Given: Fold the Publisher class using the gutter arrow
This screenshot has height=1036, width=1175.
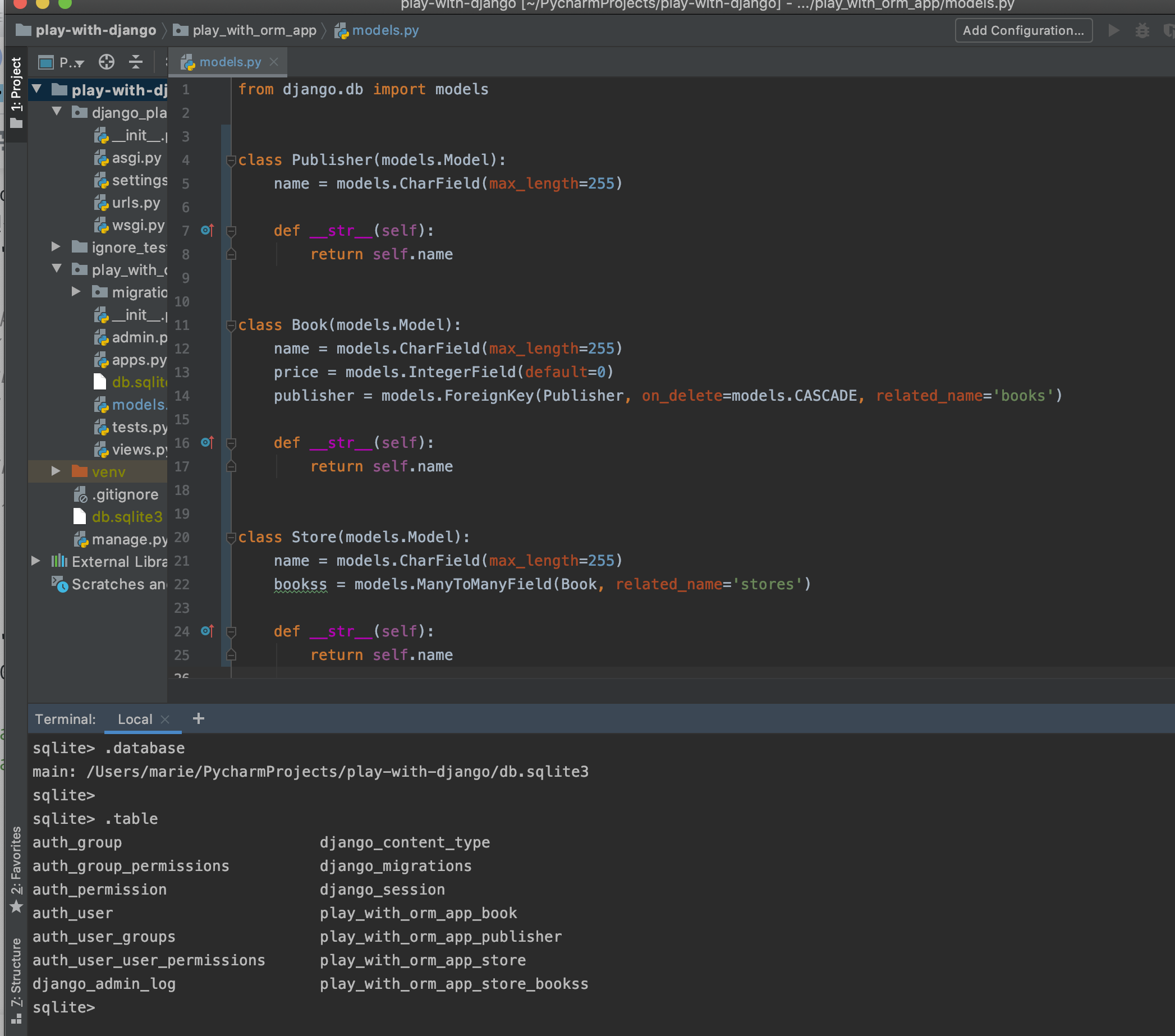Looking at the screenshot, I should coord(231,162).
